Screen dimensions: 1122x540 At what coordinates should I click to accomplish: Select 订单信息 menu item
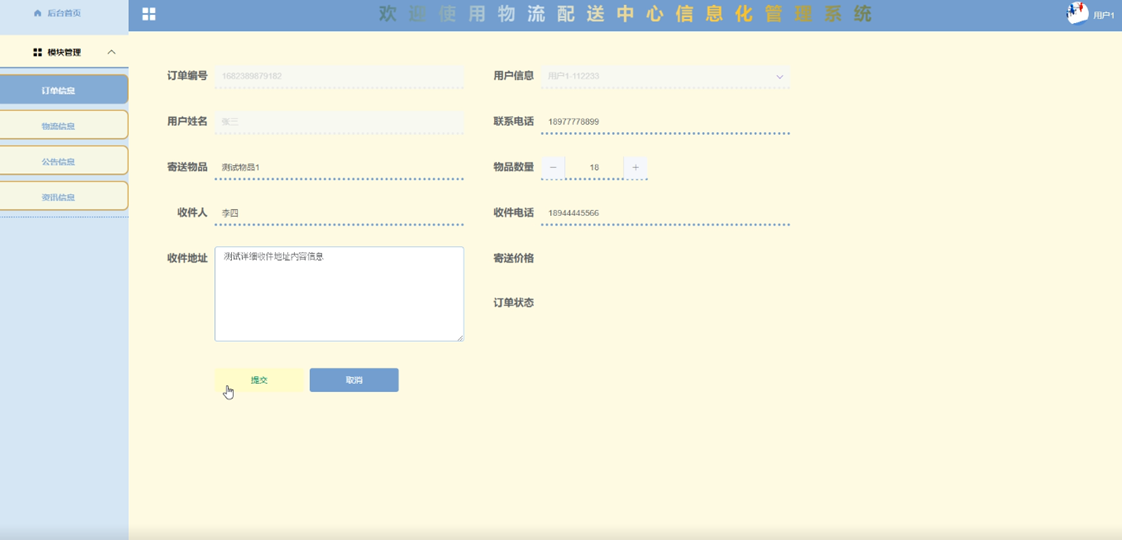(x=64, y=89)
